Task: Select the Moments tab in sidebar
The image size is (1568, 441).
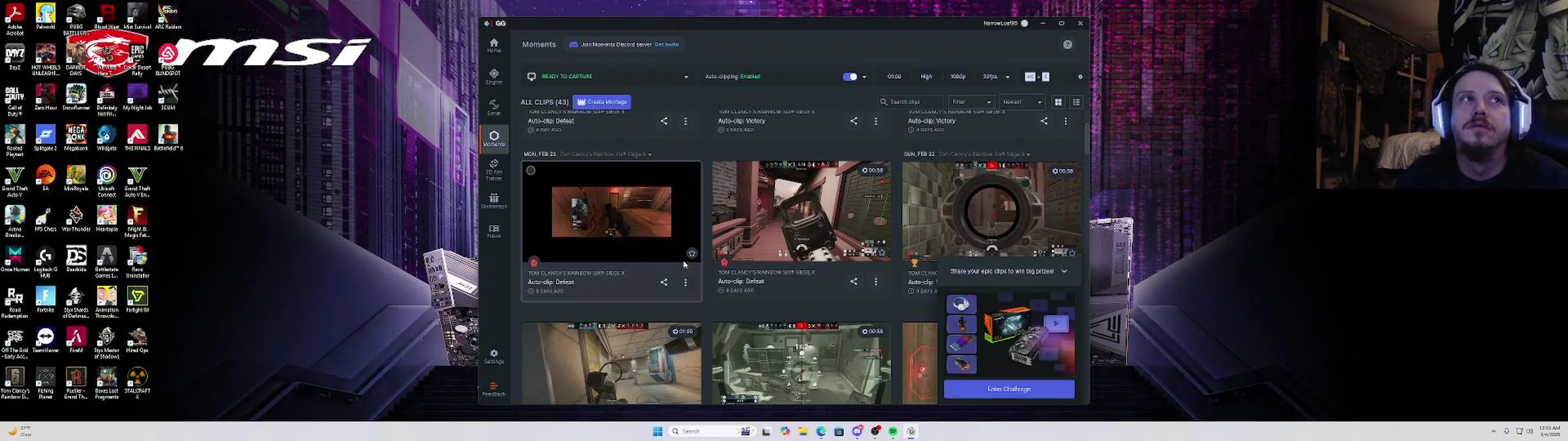Action: tap(494, 138)
